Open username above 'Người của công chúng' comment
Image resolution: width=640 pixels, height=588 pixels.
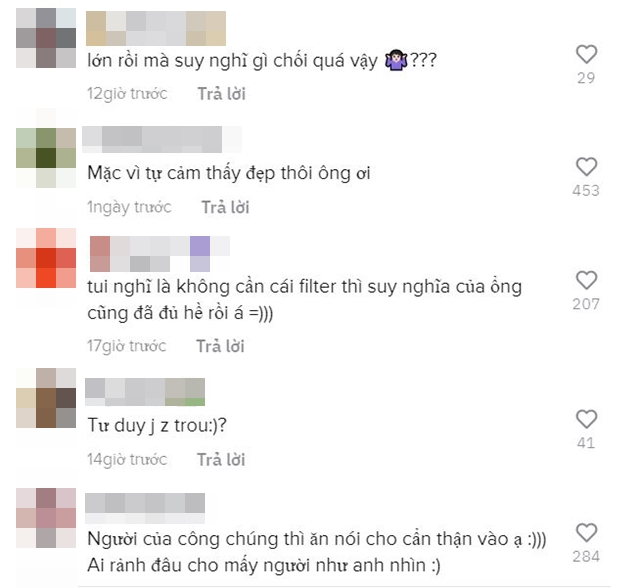[145, 508]
